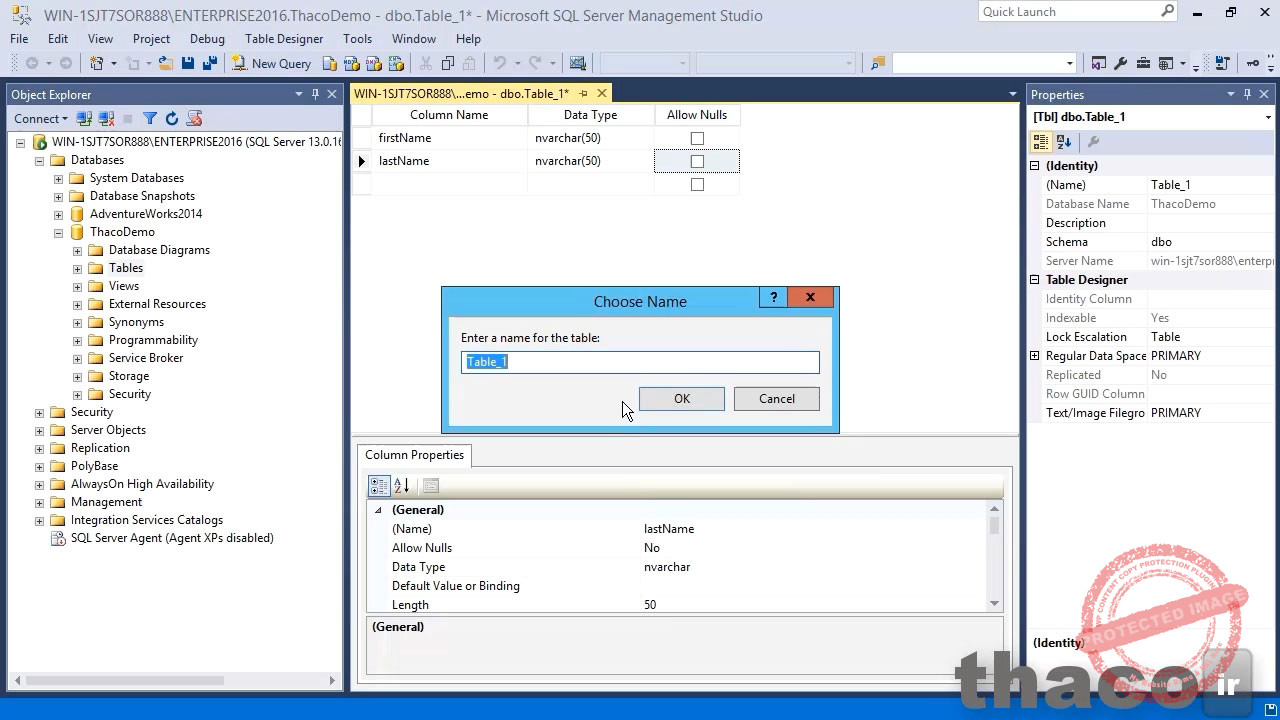This screenshot has width=1280, height=720.
Task: Select categorized view in Properties panel
Action: click(1040, 141)
